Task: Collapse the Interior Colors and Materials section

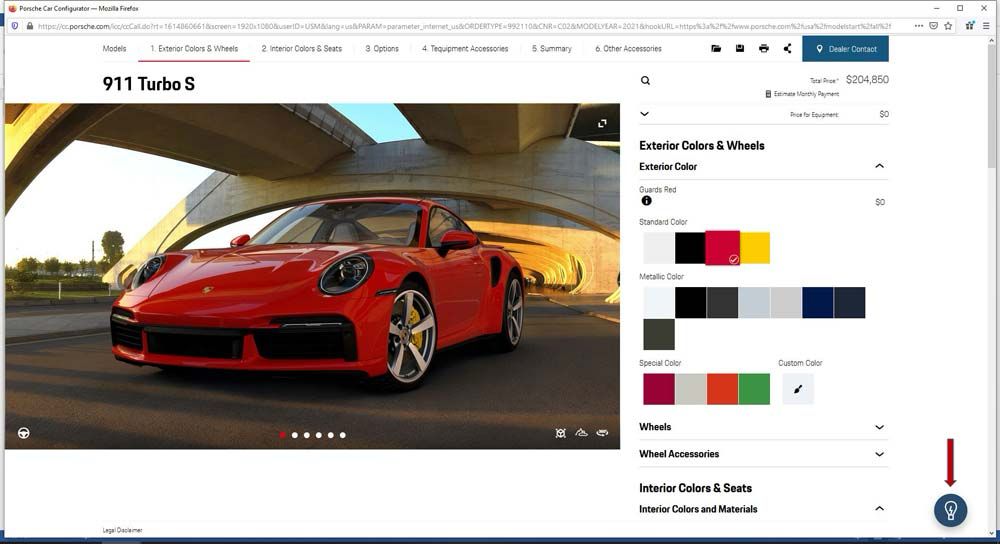Action: coord(879,508)
